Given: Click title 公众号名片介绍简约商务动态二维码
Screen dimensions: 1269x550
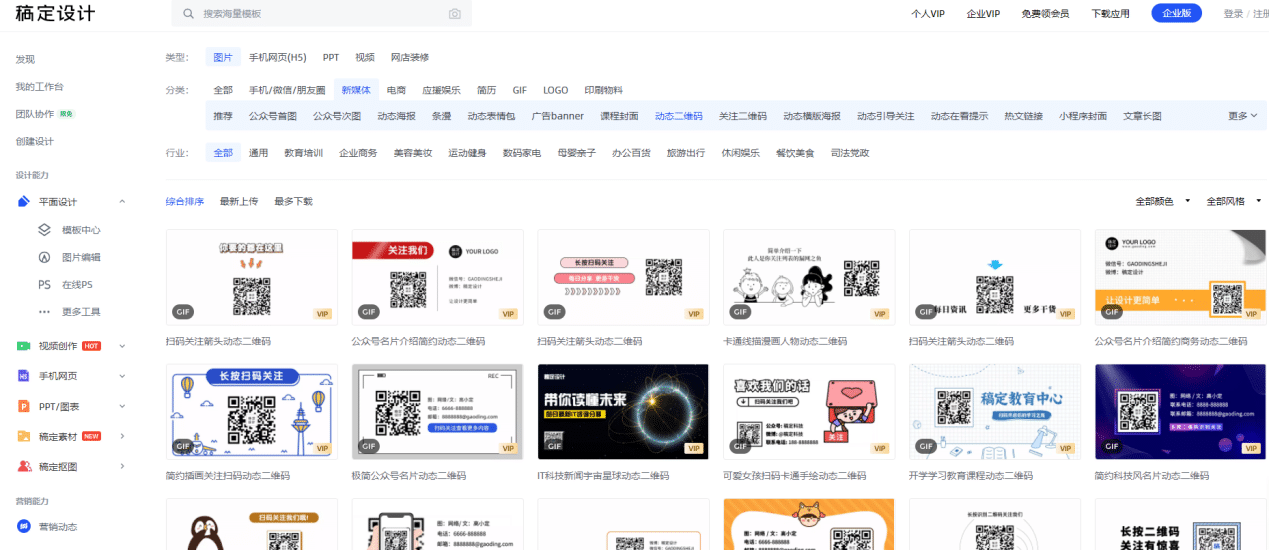Looking at the screenshot, I should pos(1171,341).
